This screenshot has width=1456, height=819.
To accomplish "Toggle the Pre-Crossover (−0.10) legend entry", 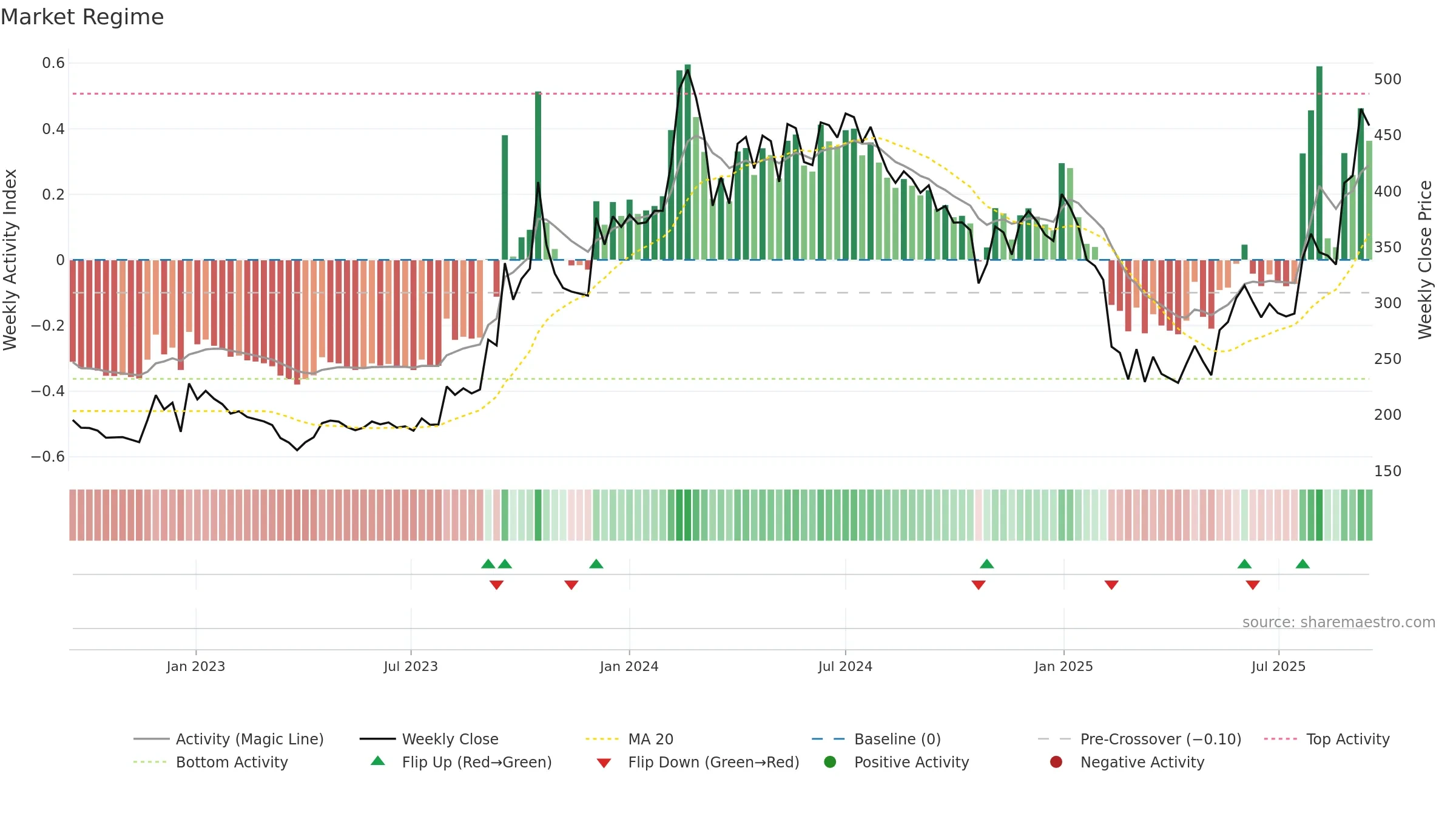I will pyautogui.click(x=1139, y=739).
